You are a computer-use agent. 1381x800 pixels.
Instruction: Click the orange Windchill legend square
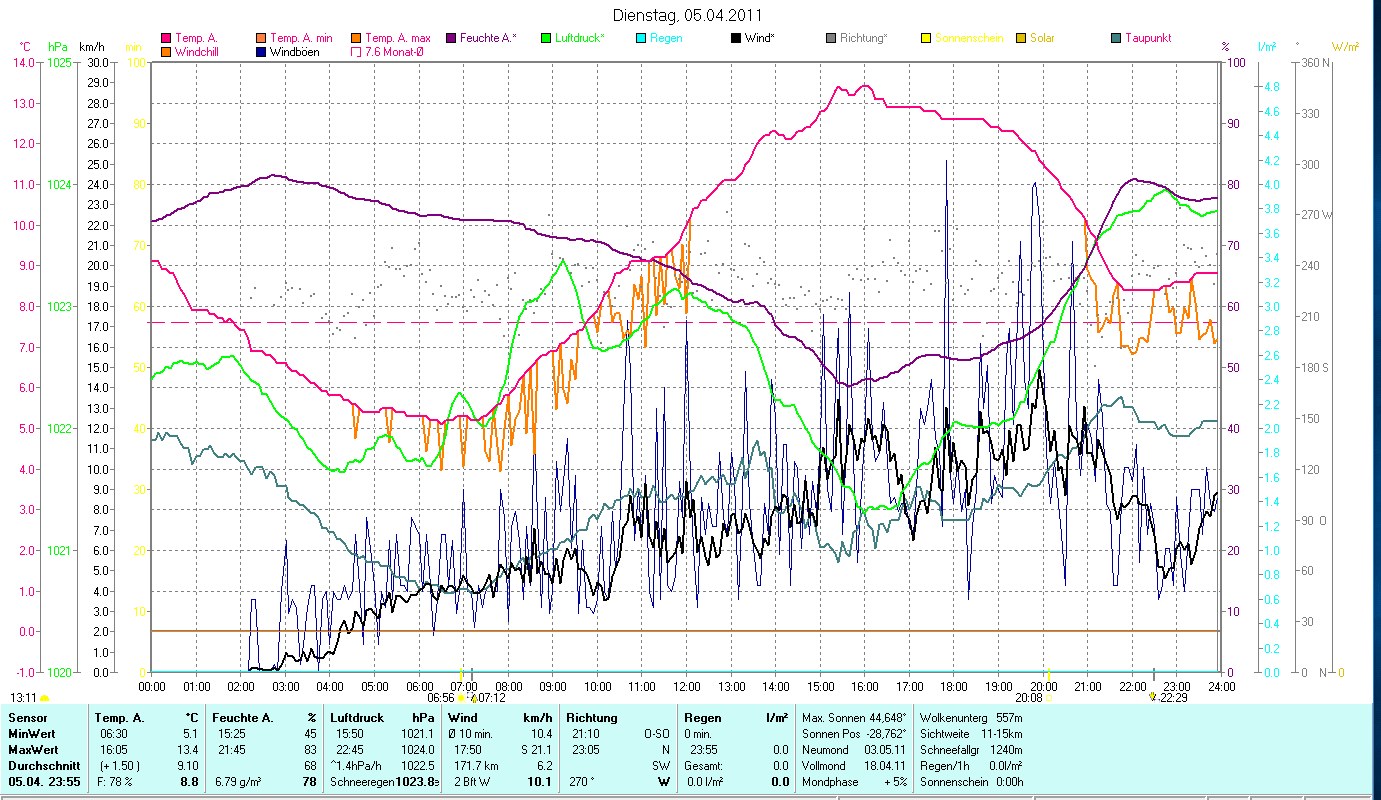[x=166, y=52]
